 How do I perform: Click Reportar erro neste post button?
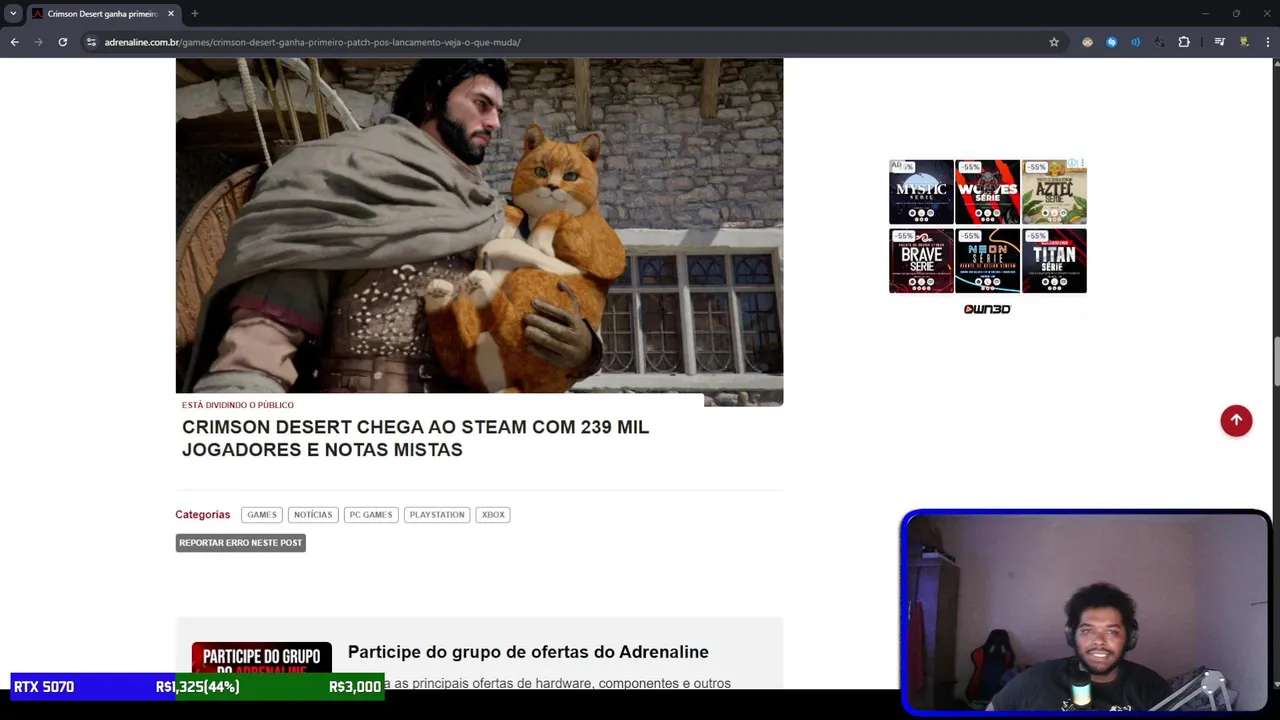(240, 542)
